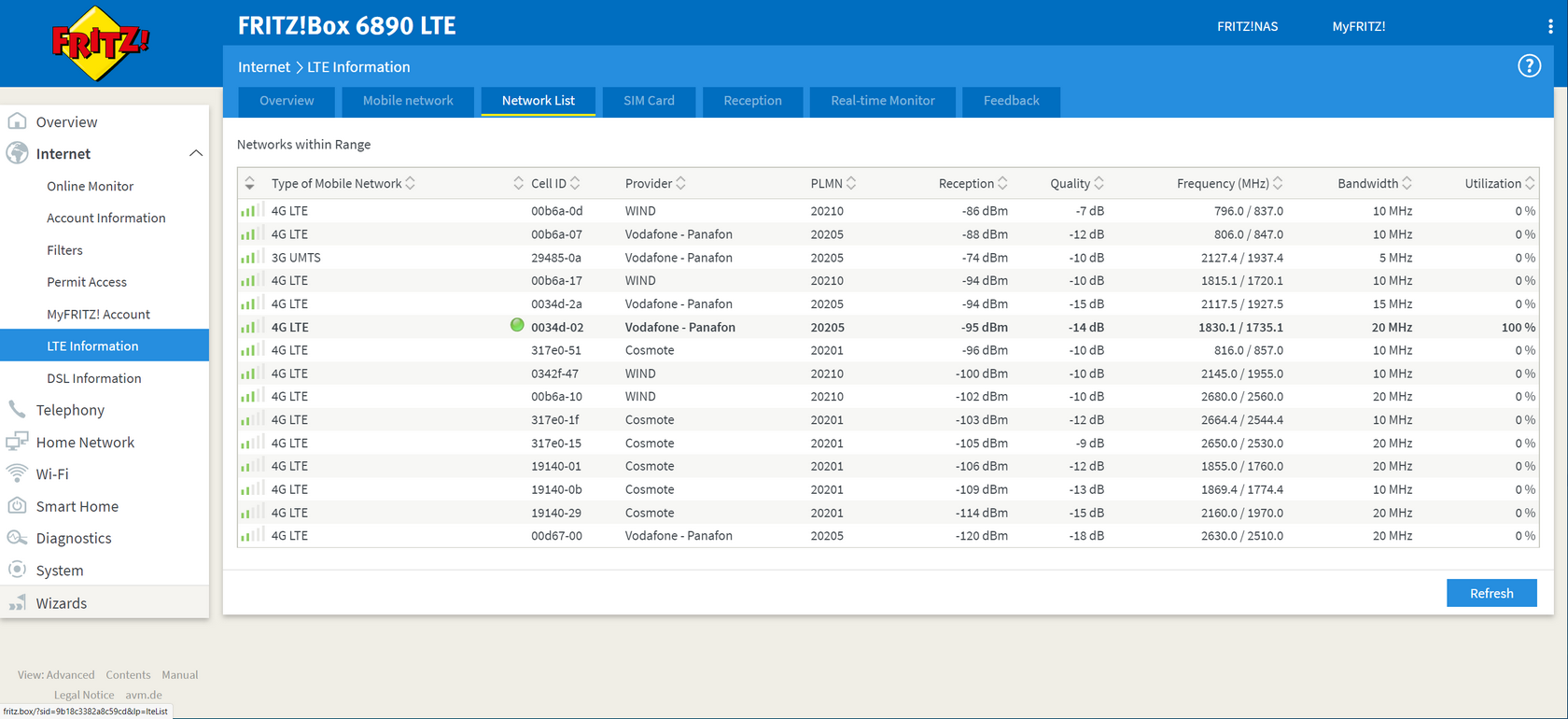Image resolution: width=1568 pixels, height=719 pixels.
Task: Click the 100 % utilization value
Action: [x=1518, y=328]
